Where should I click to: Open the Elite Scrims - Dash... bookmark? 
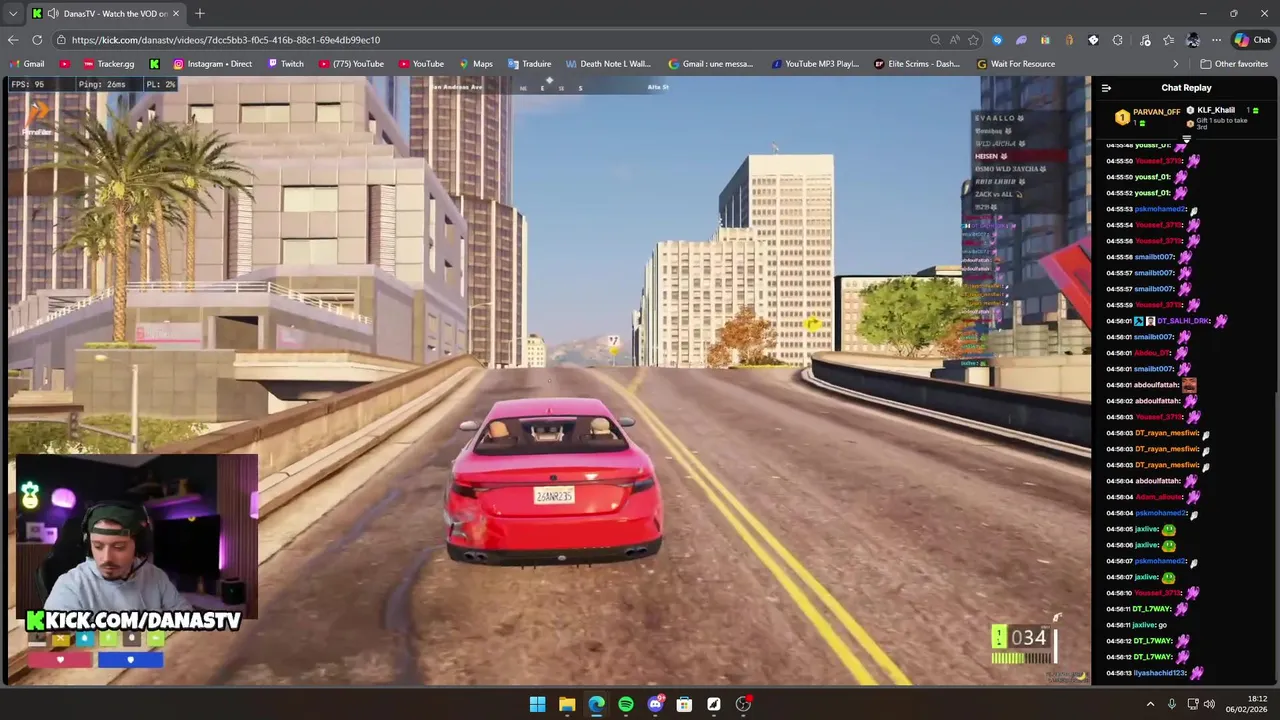(917, 64)
